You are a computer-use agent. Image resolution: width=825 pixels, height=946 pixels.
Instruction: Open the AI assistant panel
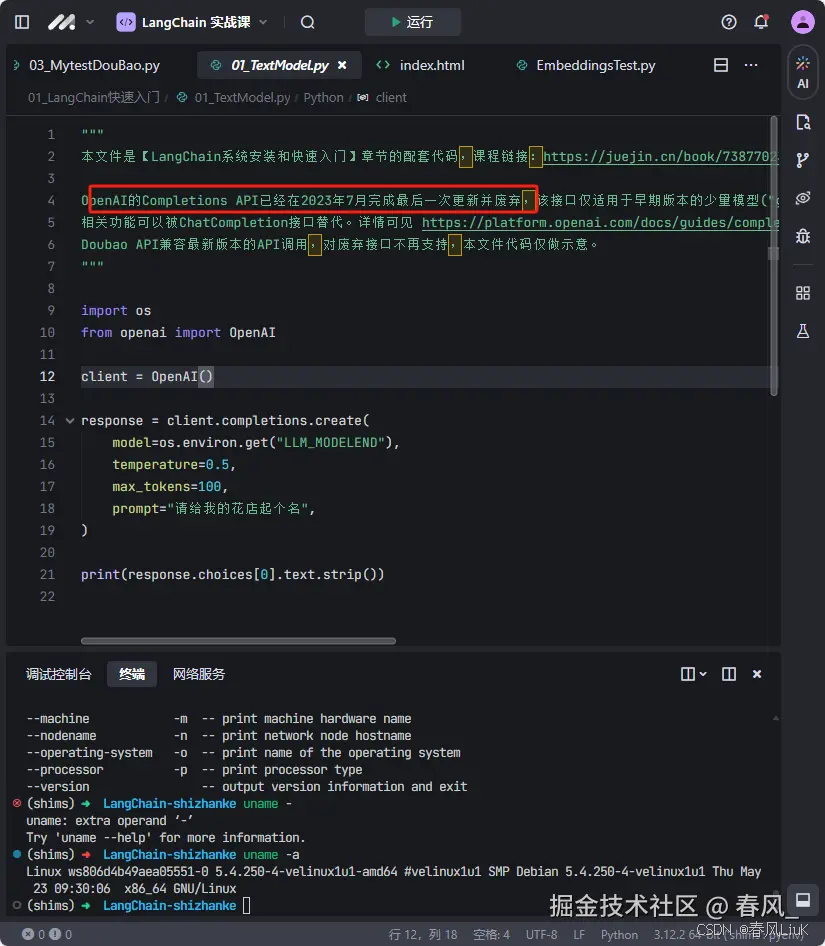pos(802,72)
